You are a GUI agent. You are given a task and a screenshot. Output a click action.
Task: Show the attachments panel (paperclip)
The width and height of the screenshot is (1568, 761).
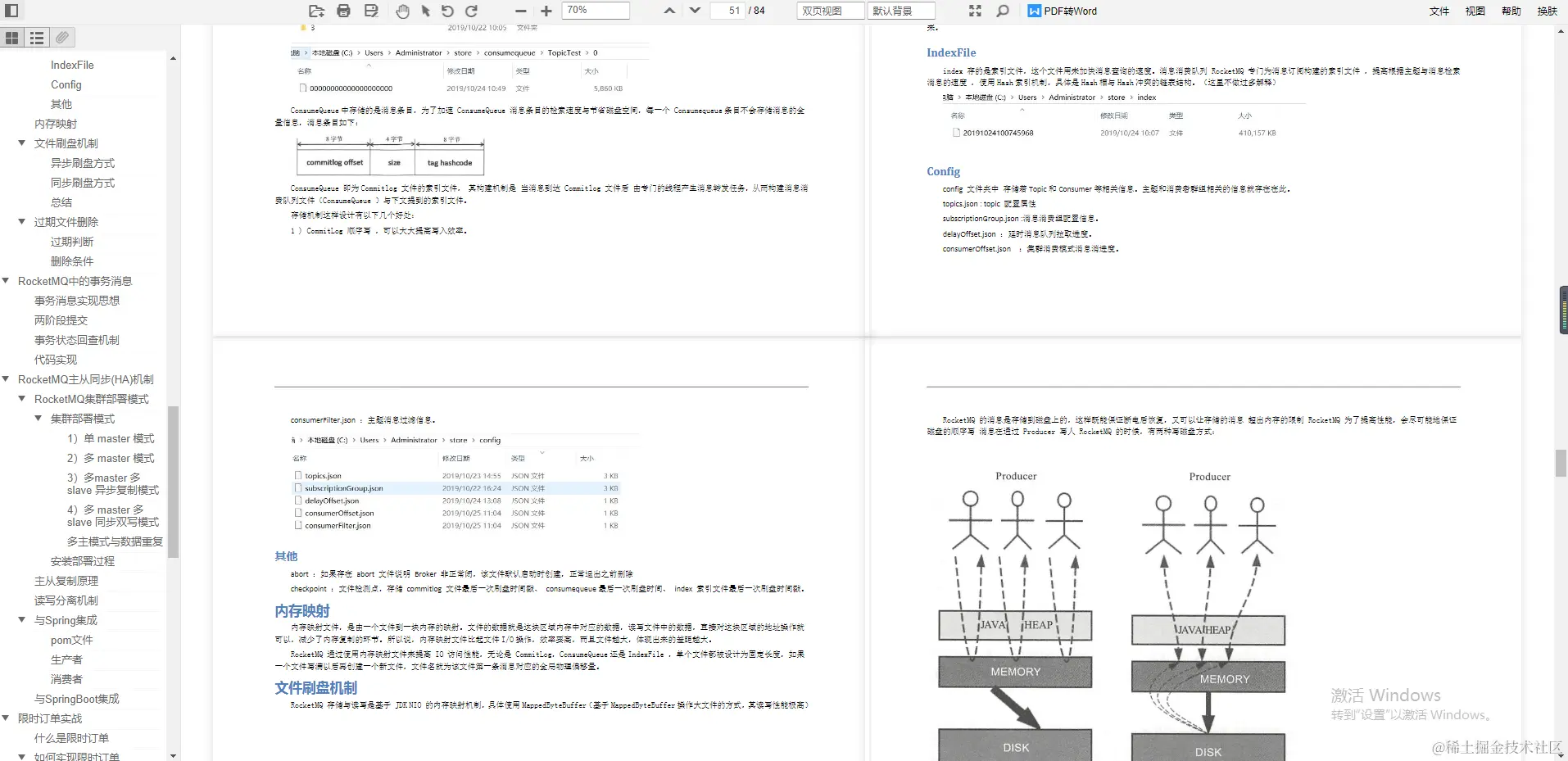[x=62, y=38]
